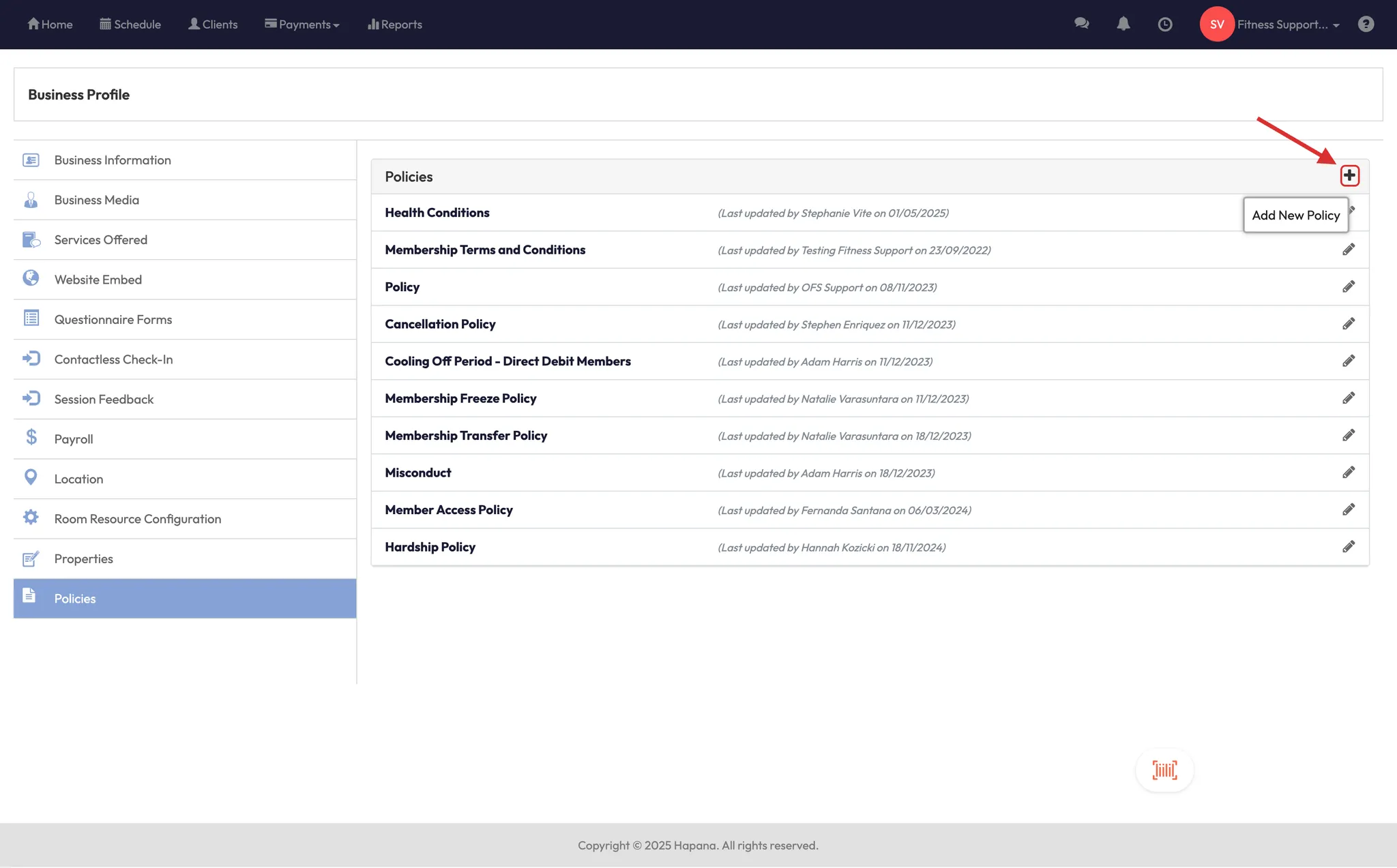Click the SV user avatar

click(x=1217, y=25)
